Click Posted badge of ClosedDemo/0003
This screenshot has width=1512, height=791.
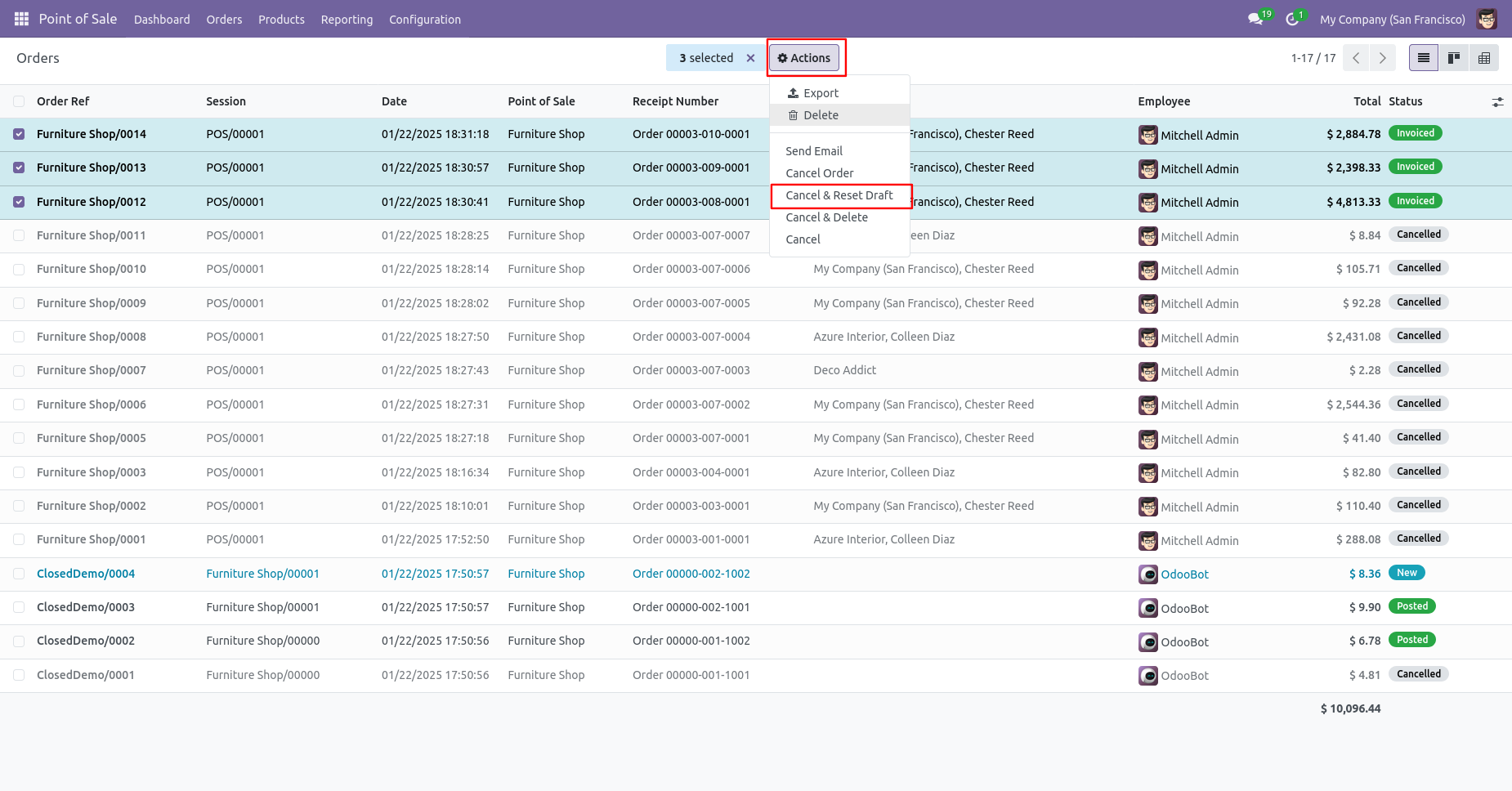pos(1412,606)
